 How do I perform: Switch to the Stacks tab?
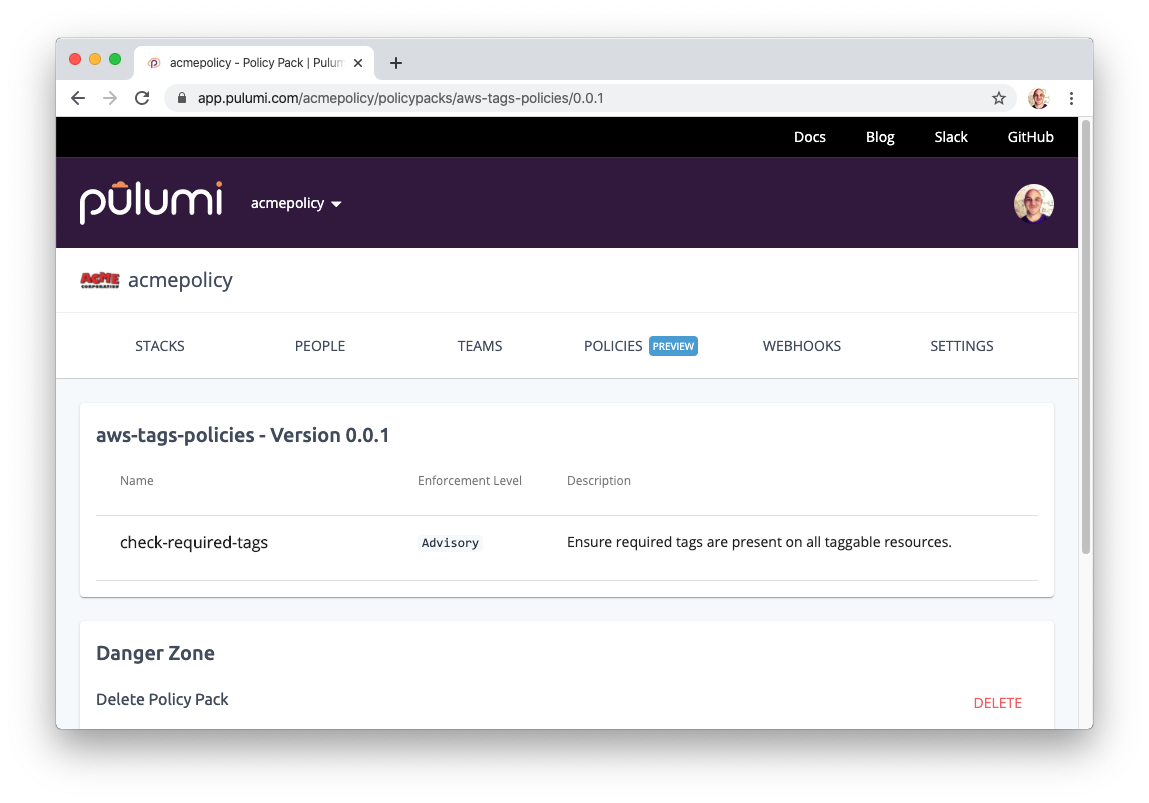click(160, 346)
